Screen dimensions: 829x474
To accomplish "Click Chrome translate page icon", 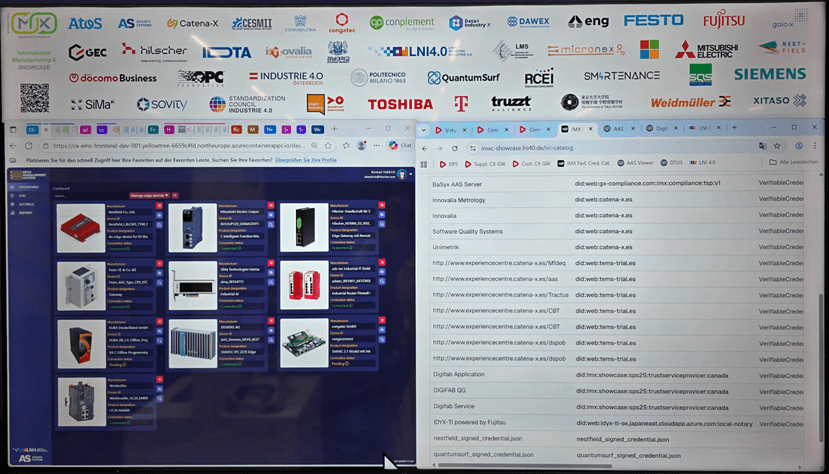I will pos(762,146).
